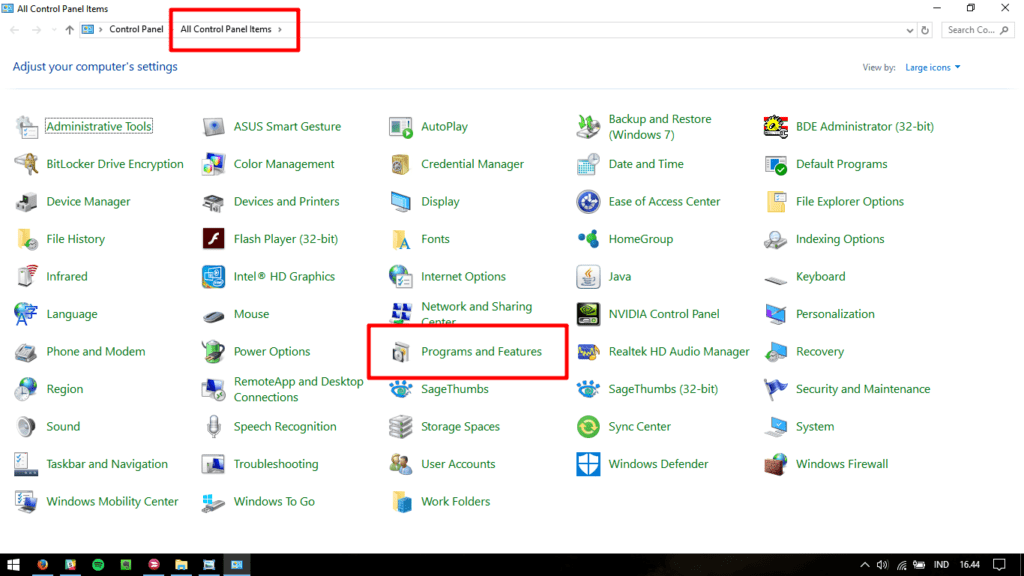
Task: Click the Speech Recognition microphone icon
Action: (x=214, y=427)
